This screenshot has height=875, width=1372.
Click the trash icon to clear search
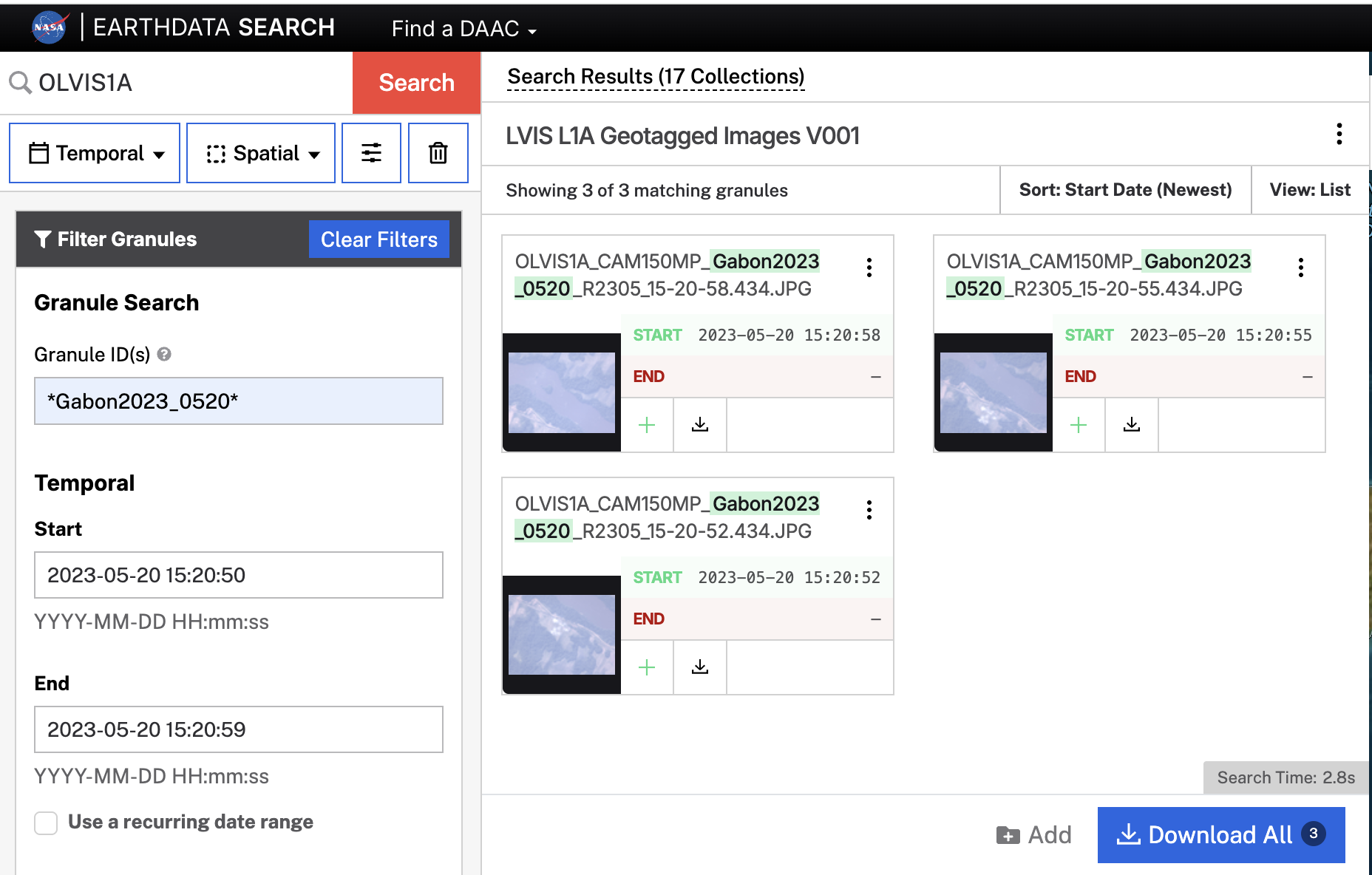point(438,153)
